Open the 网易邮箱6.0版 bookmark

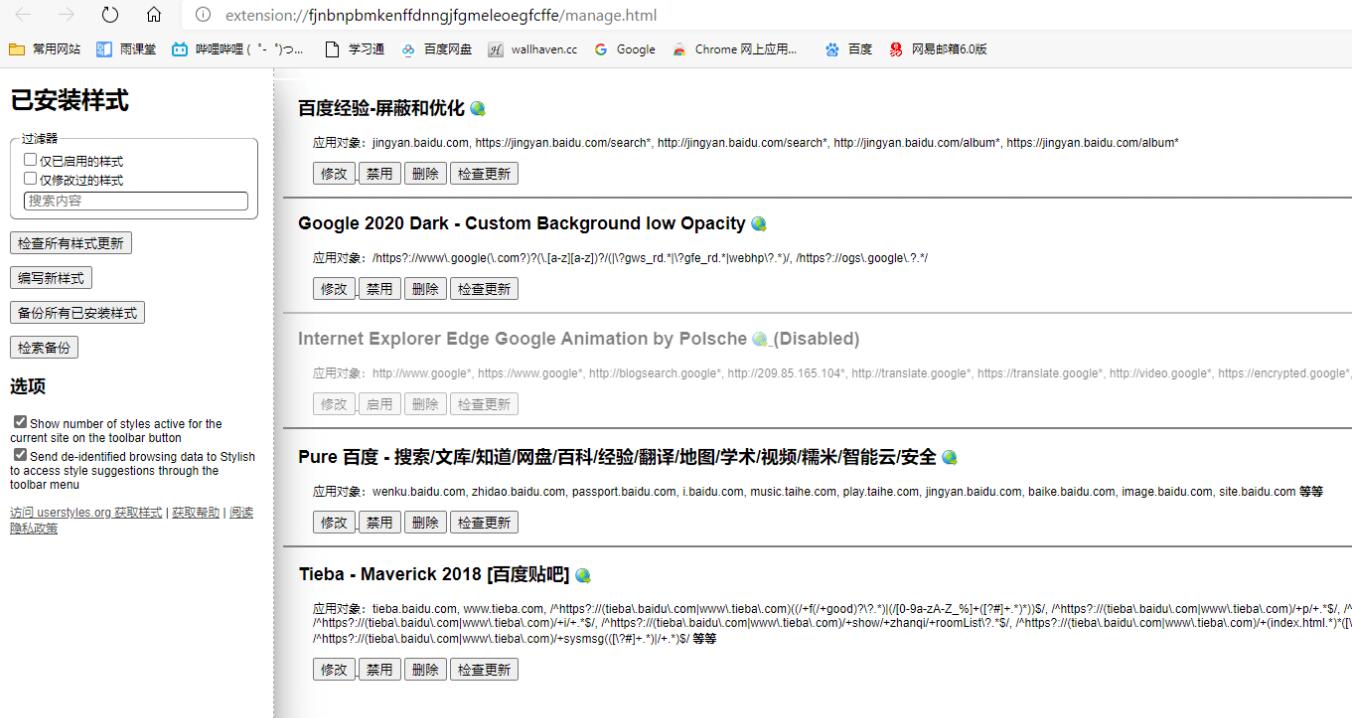point(937,49)
